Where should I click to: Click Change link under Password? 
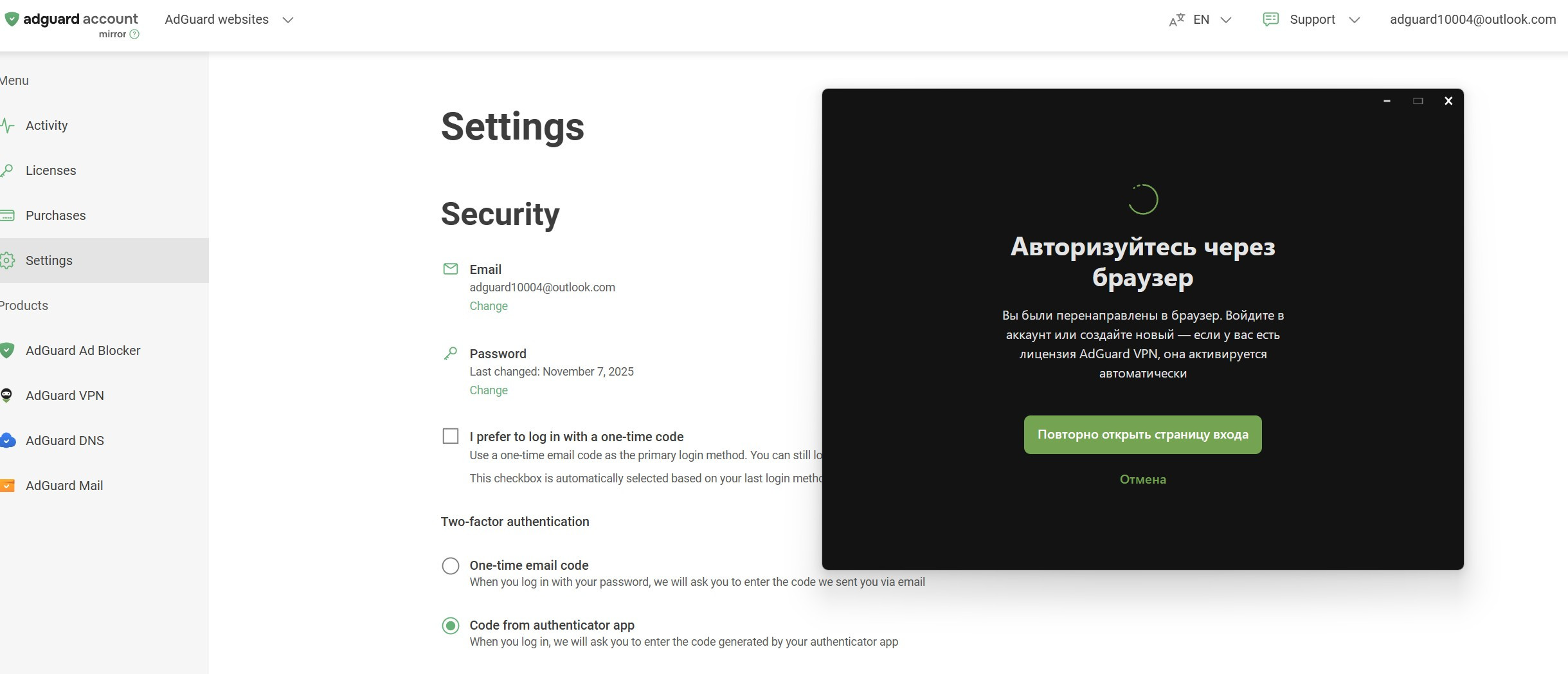coord(489,390)
